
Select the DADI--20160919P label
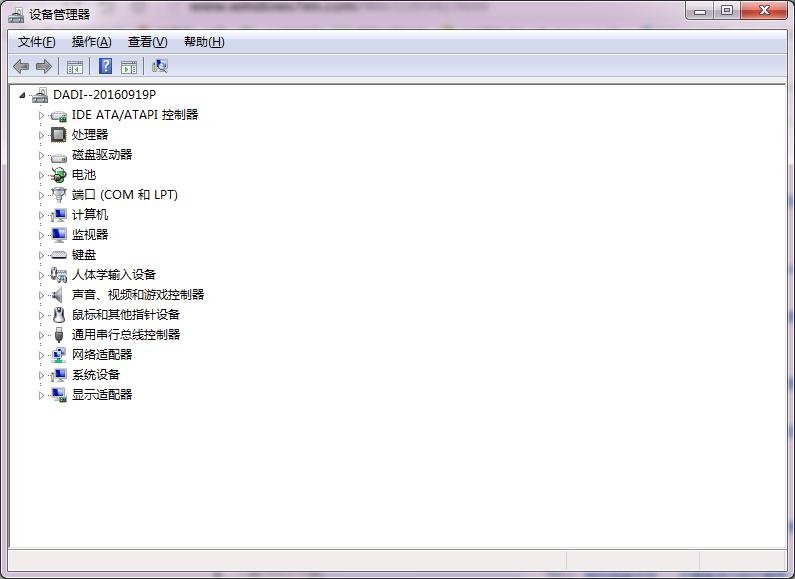(104, 95)
